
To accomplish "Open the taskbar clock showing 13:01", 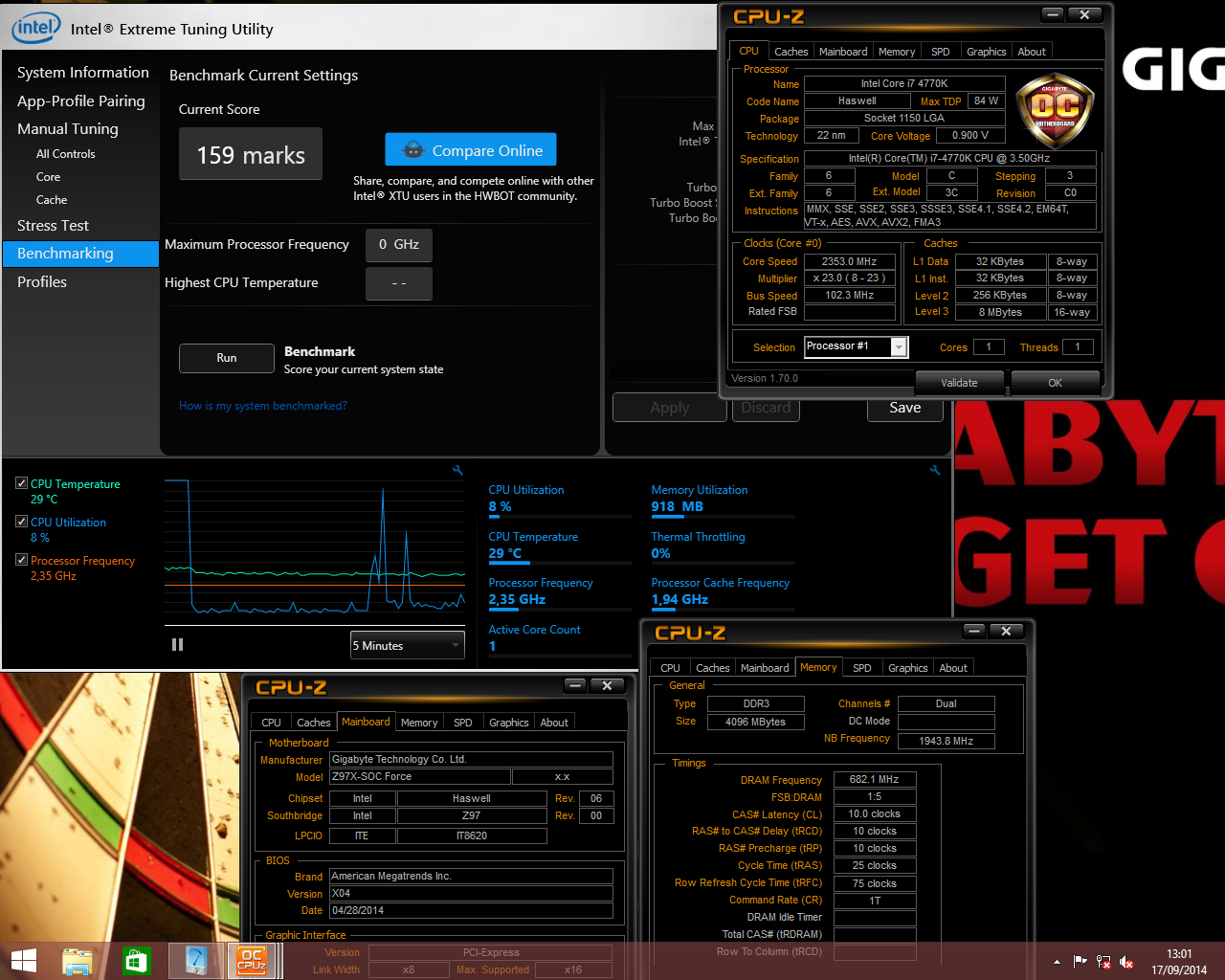I will pos(1179,962).
